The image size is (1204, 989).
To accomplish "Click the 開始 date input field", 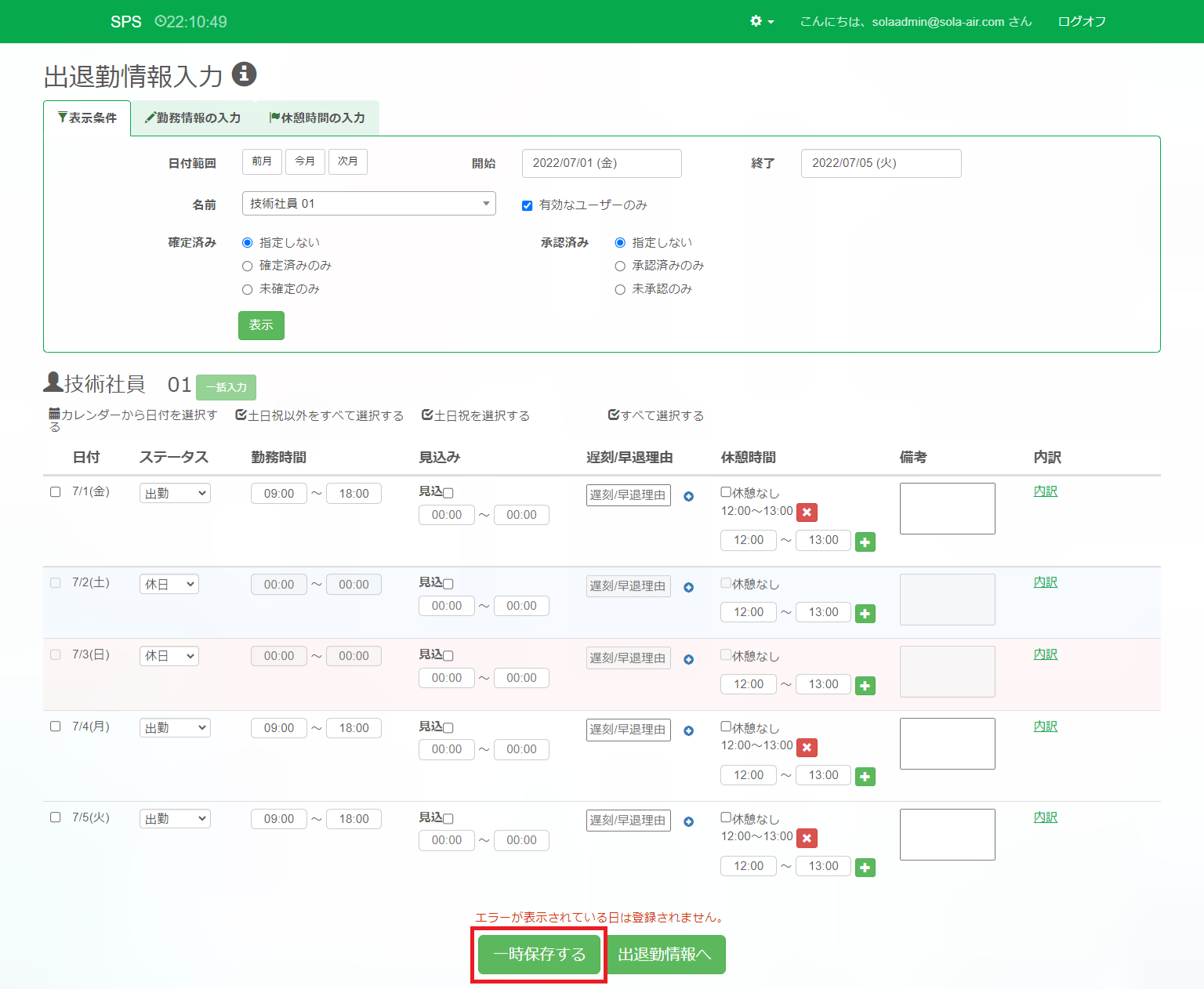I will [601, 163].
